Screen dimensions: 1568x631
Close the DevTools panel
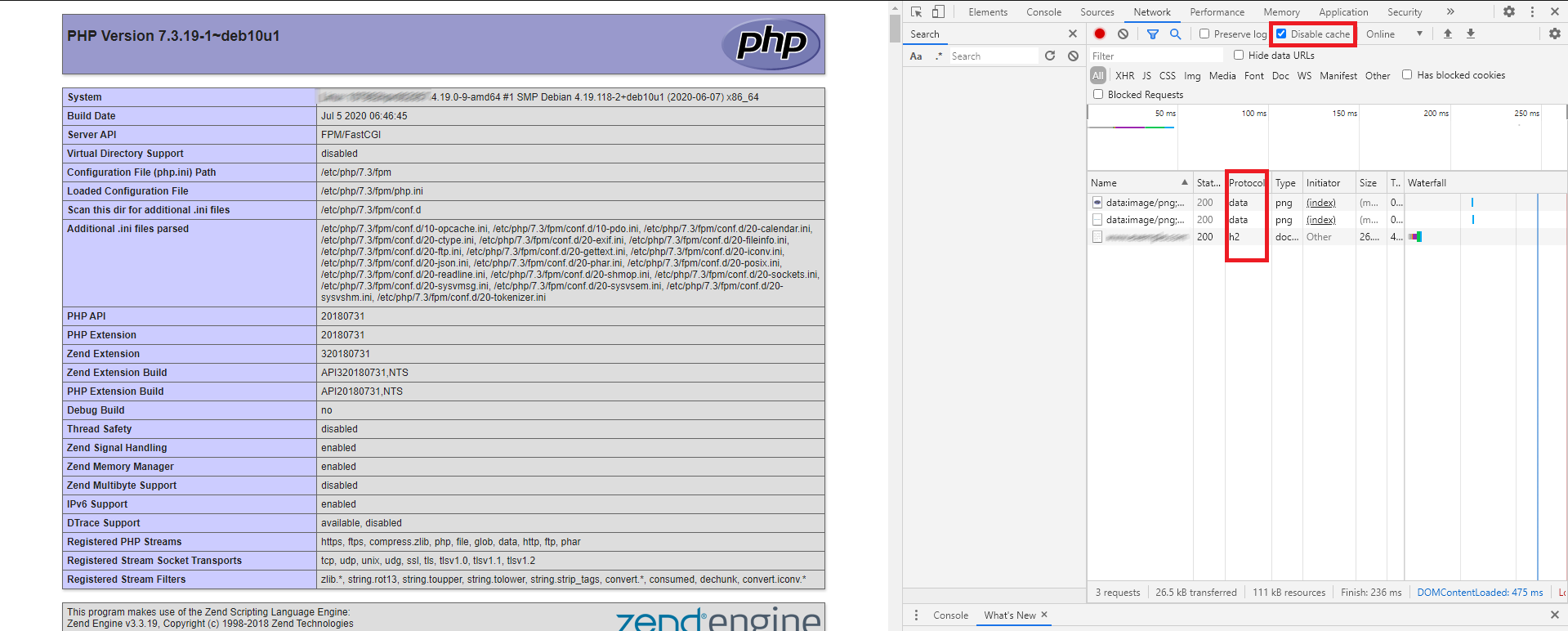point(1554,11)
